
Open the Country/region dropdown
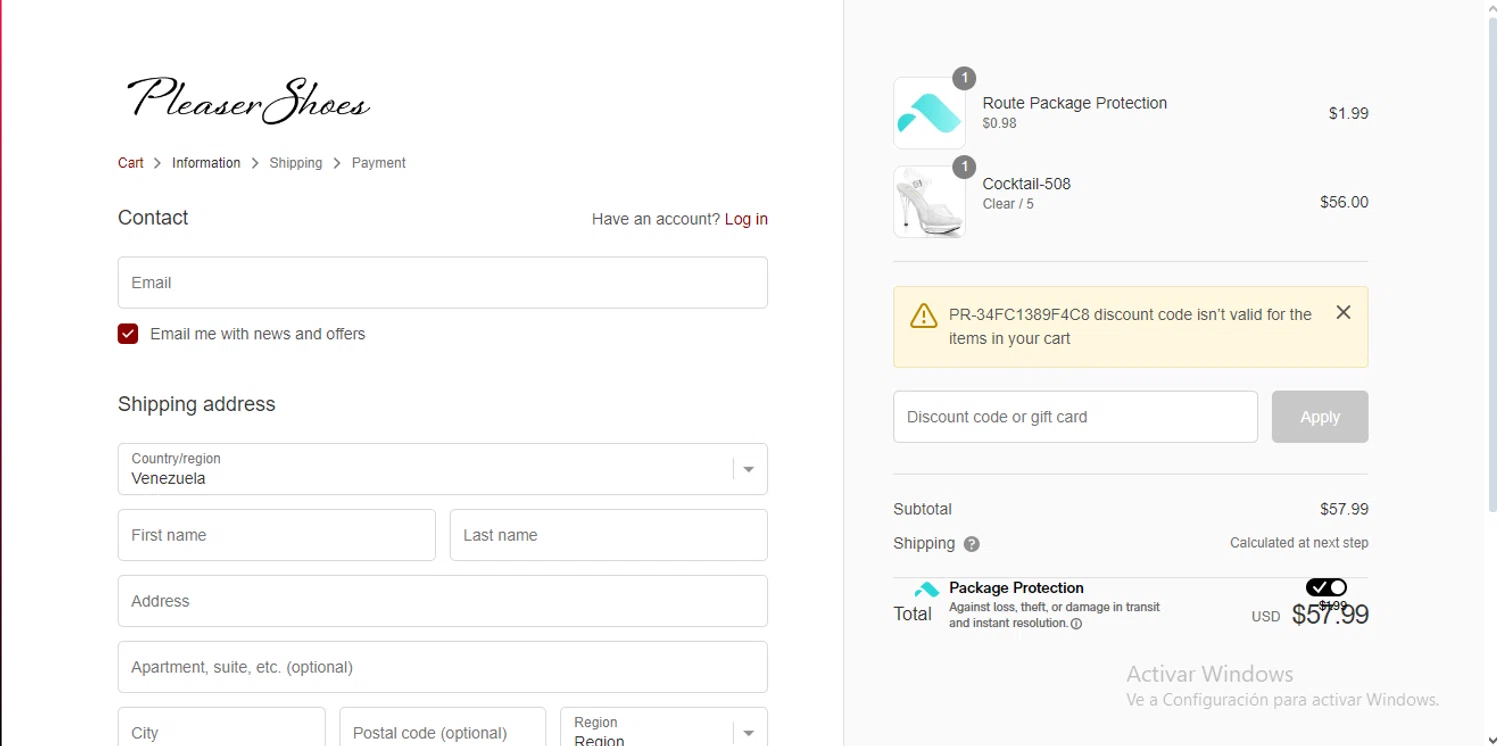coord(442,469)
